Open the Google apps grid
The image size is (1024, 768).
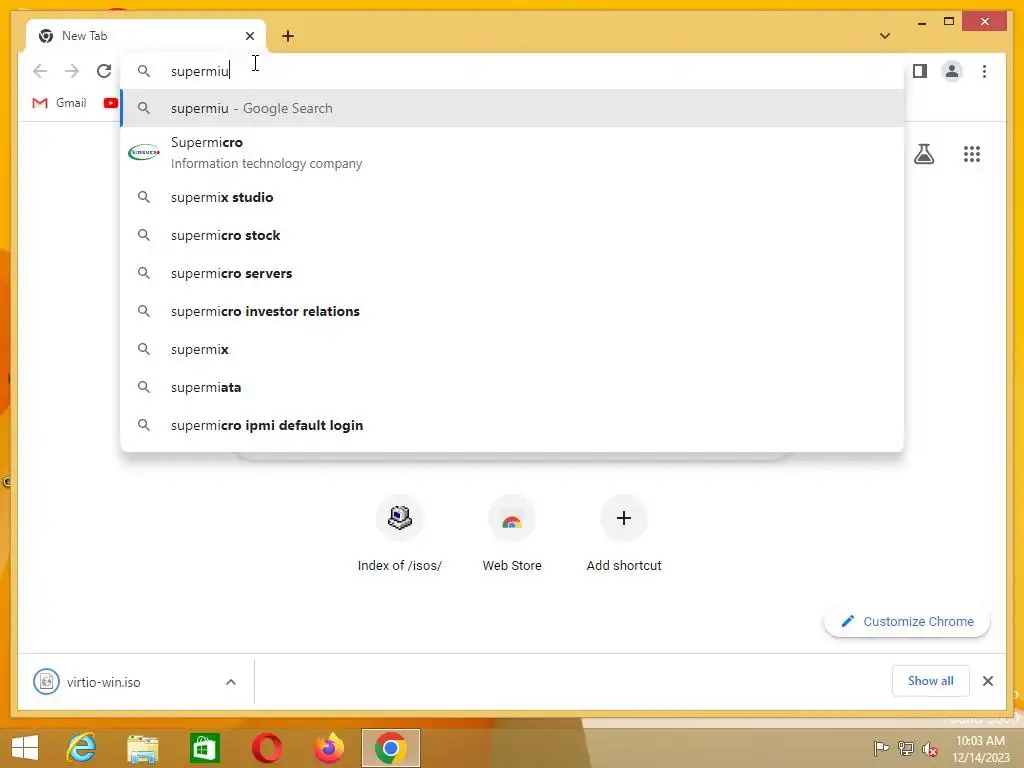972,154
